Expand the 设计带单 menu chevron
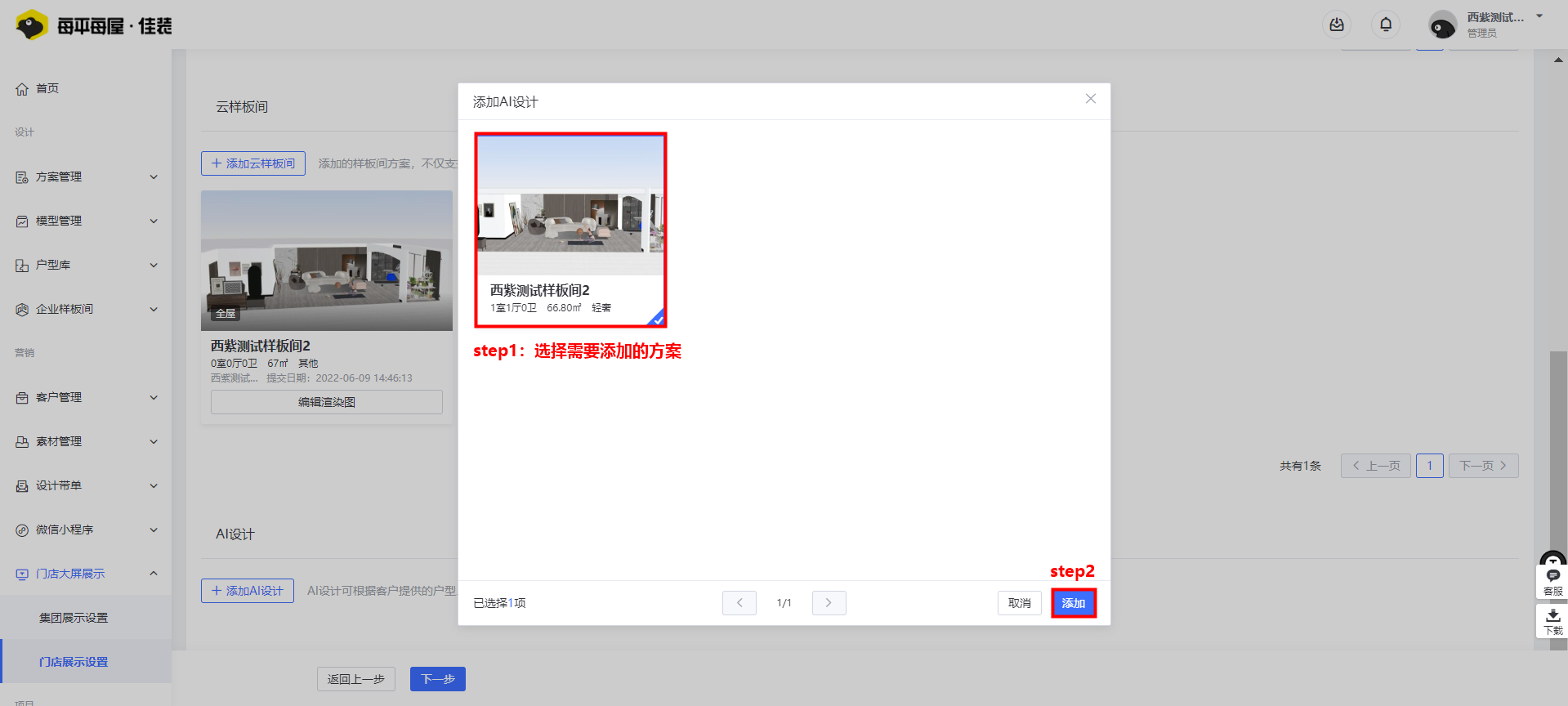 pyautogui.click(x=154, y=485)
